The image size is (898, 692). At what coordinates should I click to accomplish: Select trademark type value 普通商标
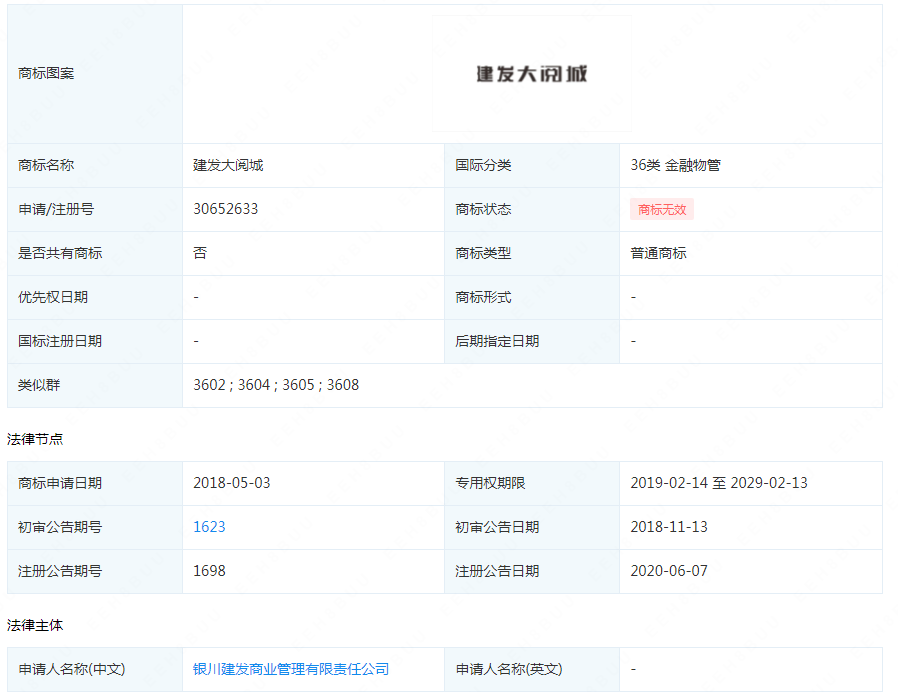(x=658, y=253)
